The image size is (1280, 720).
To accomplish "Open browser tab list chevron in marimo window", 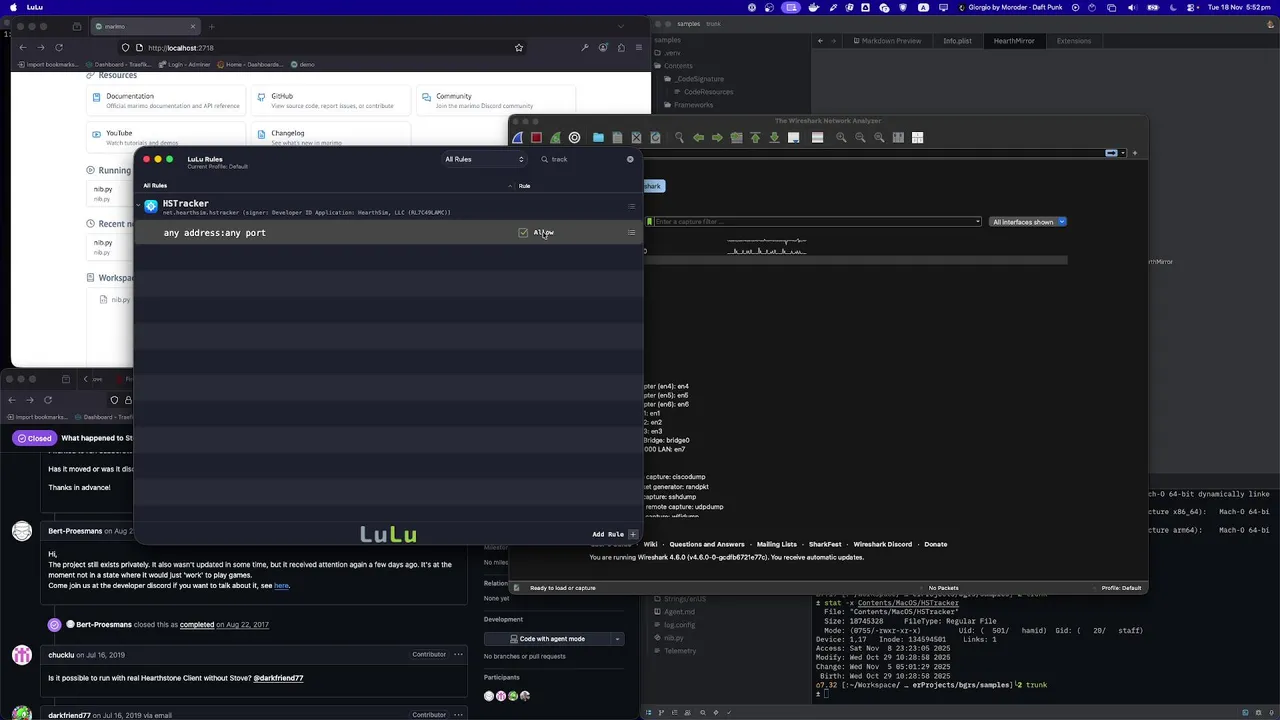I will [x=621, y=26].
